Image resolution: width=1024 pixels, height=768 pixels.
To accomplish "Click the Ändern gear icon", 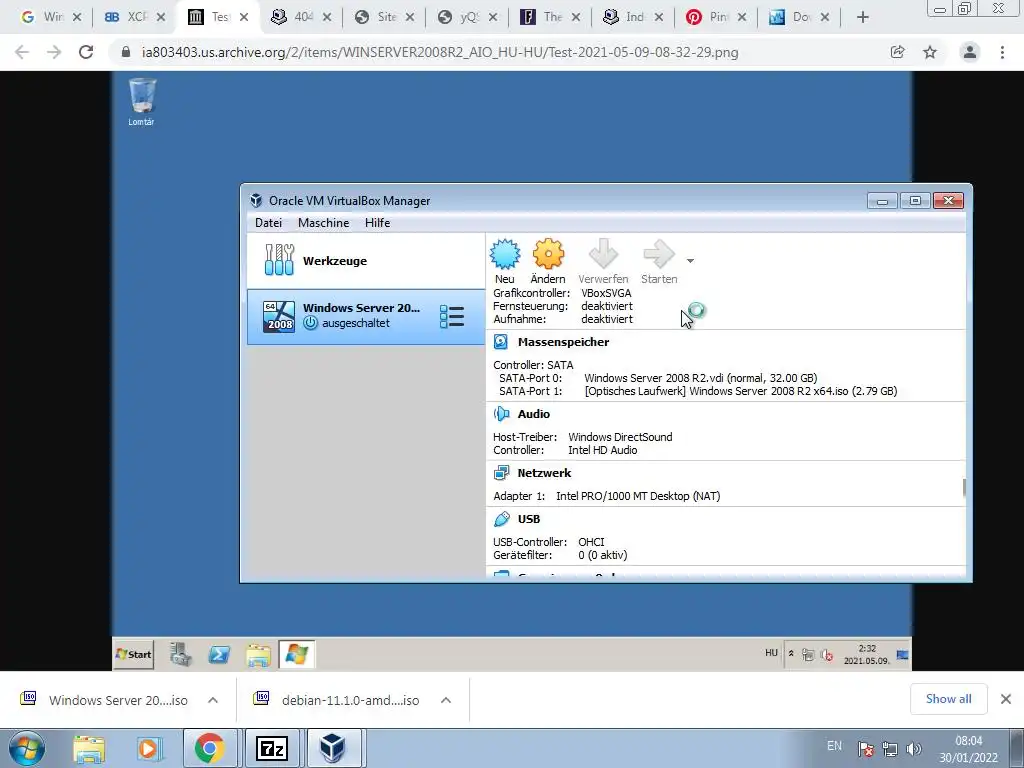I will pos(548,254).
